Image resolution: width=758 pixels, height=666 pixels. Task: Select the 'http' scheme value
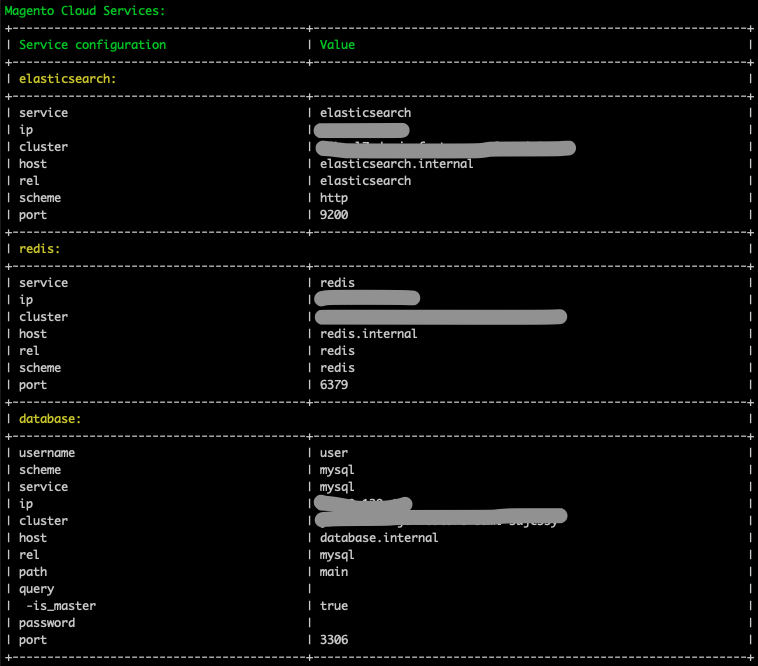coord(334,198)
